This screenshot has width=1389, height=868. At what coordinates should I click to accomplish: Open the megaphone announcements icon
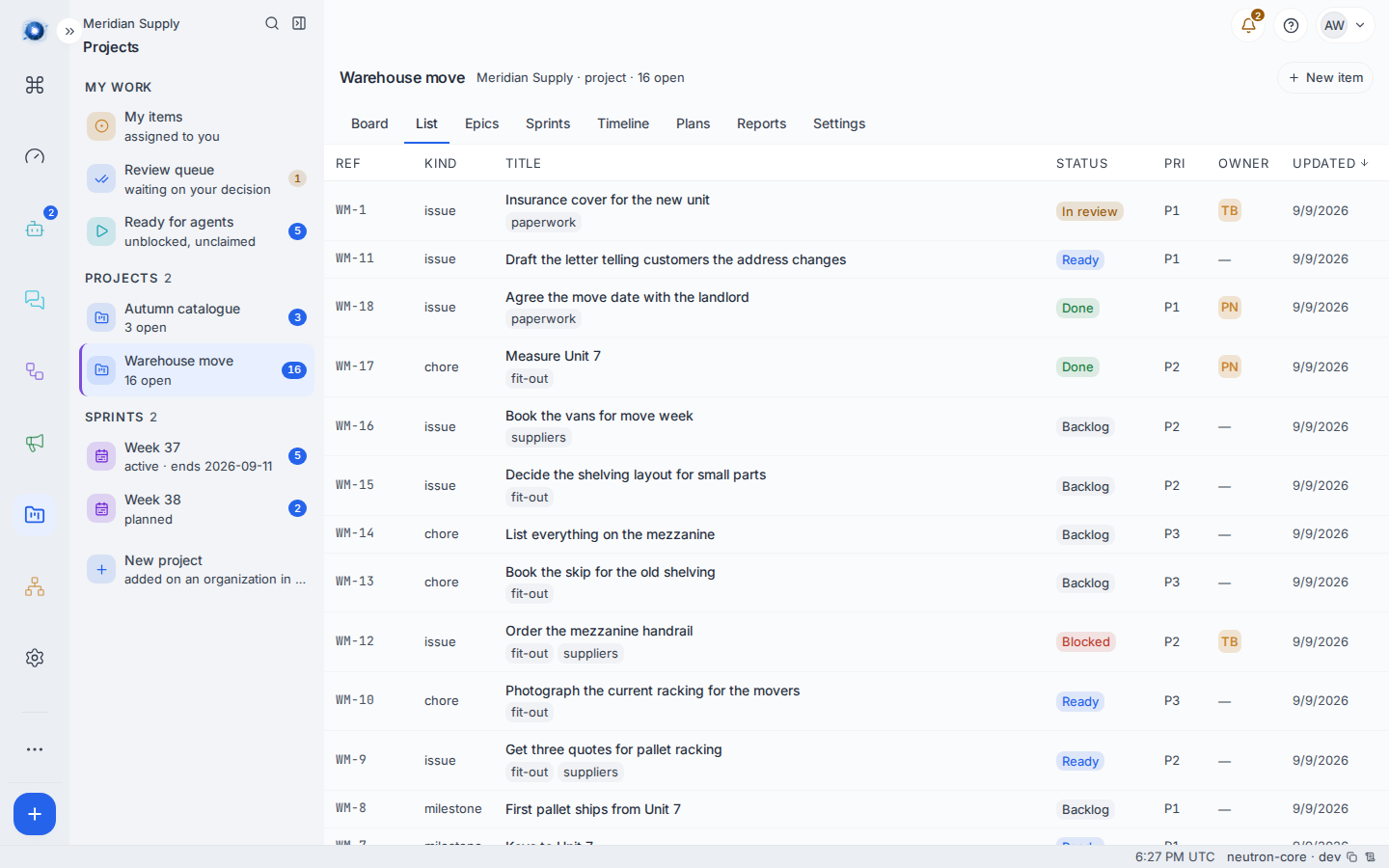point(35,443)
